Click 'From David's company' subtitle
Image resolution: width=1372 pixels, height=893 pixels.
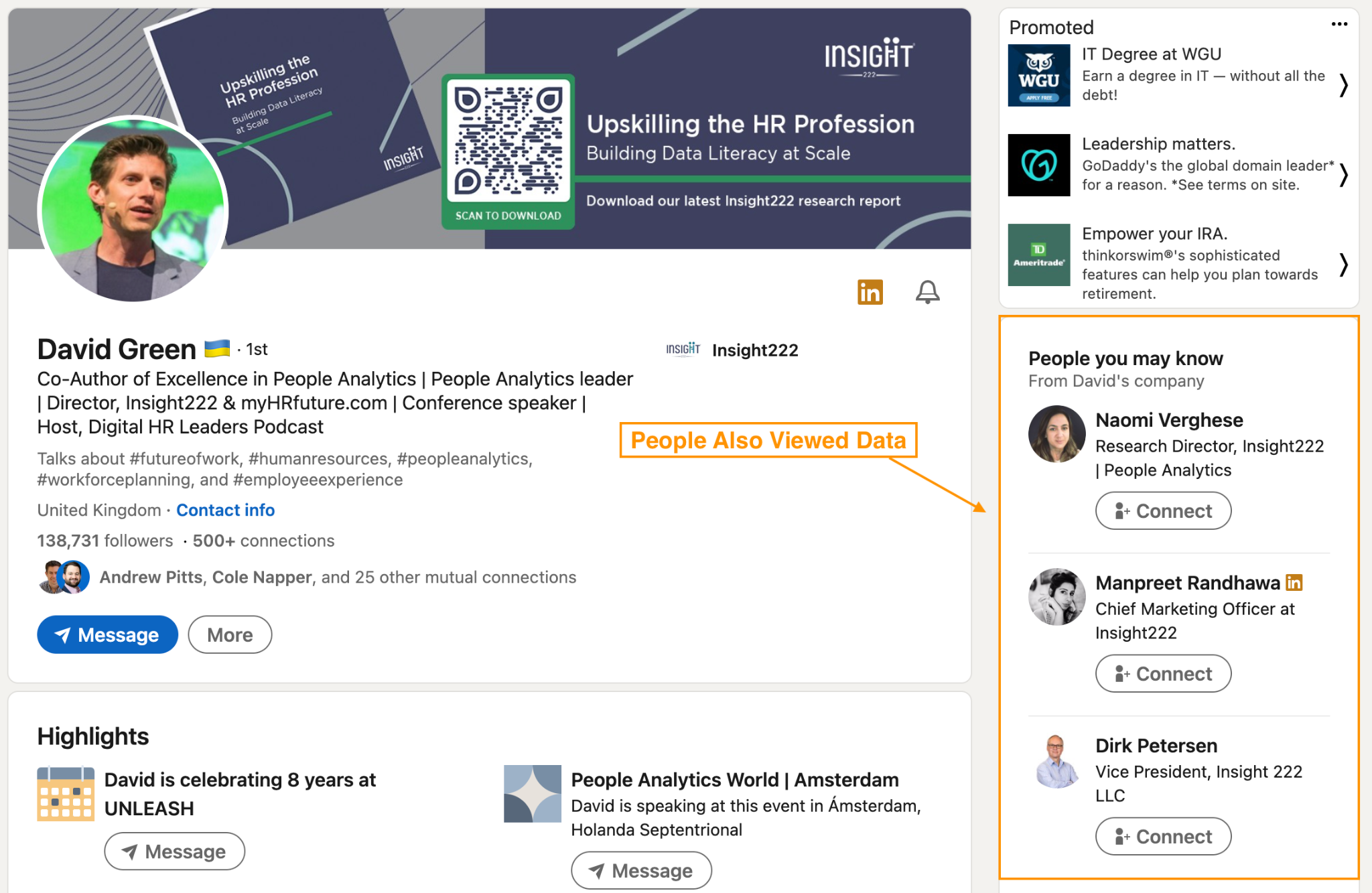pos(1116,381)
